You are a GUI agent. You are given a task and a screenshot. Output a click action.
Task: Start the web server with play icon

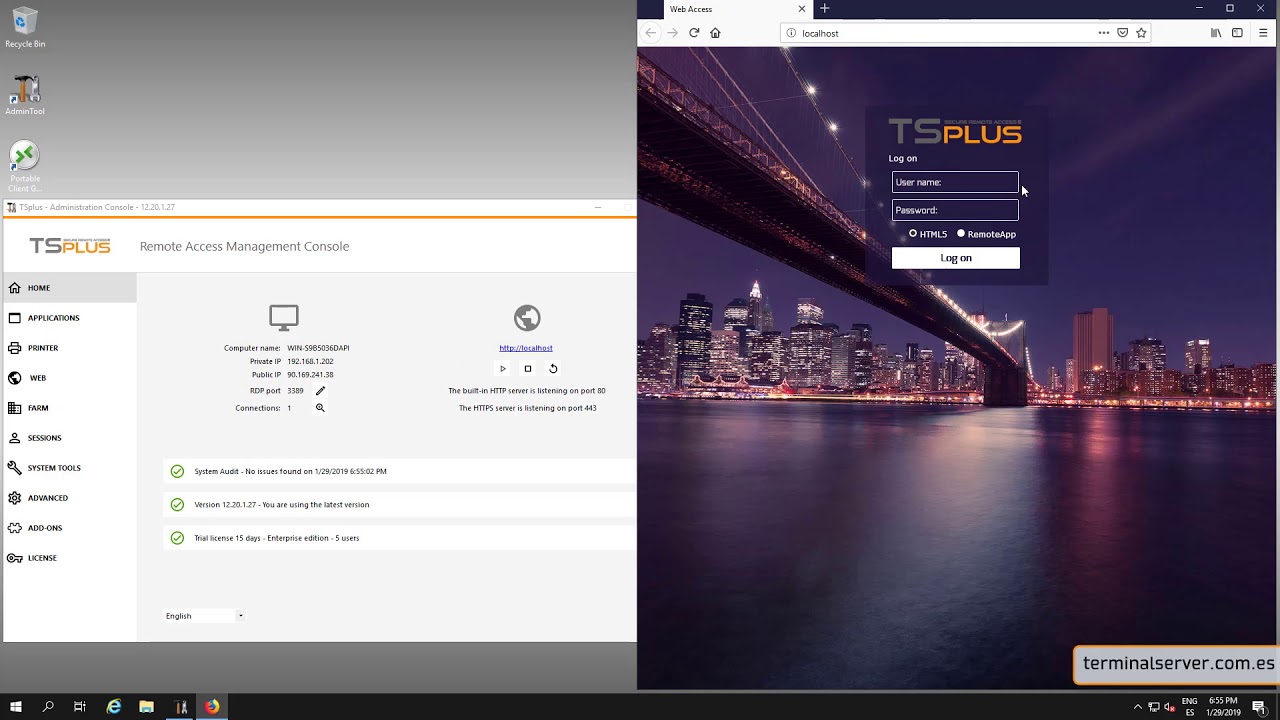(503, 369)
